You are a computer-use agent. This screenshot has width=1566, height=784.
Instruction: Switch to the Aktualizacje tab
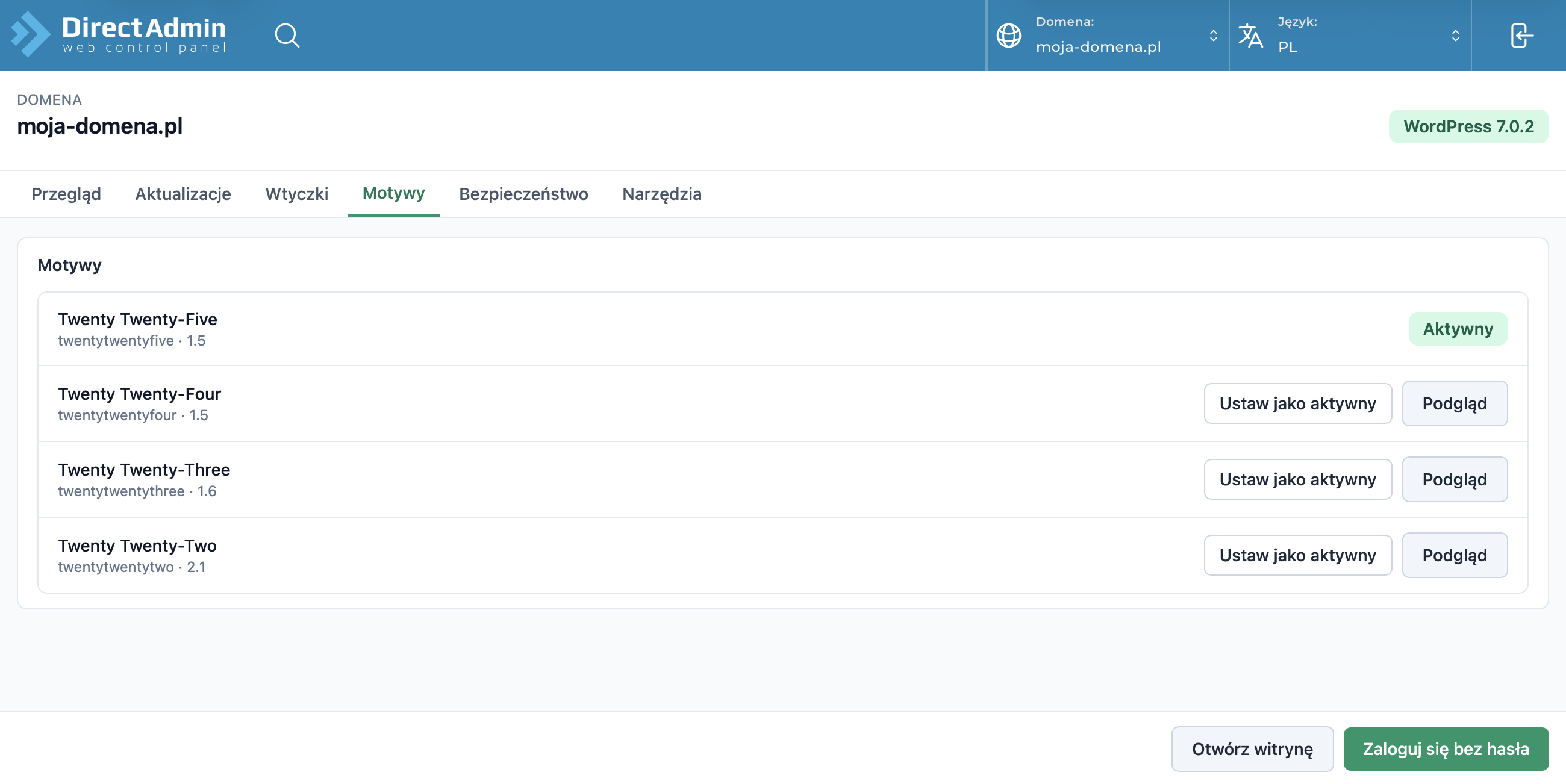183,194
